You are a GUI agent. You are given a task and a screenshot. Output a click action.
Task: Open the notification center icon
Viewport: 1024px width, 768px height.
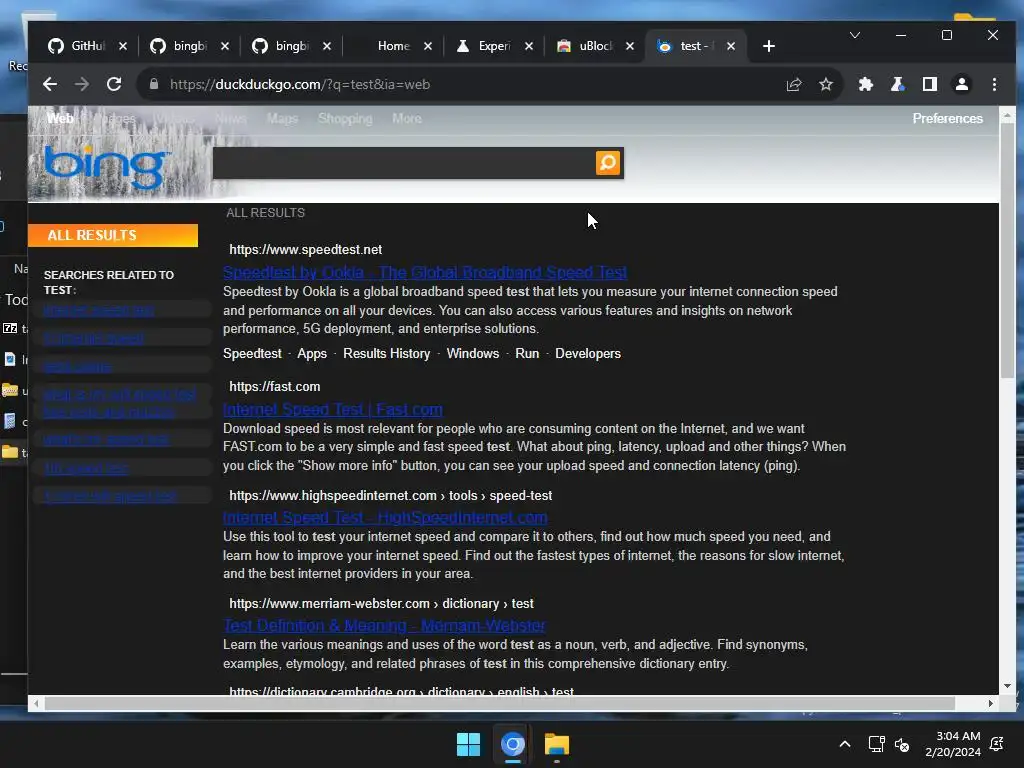click(997, 744)
